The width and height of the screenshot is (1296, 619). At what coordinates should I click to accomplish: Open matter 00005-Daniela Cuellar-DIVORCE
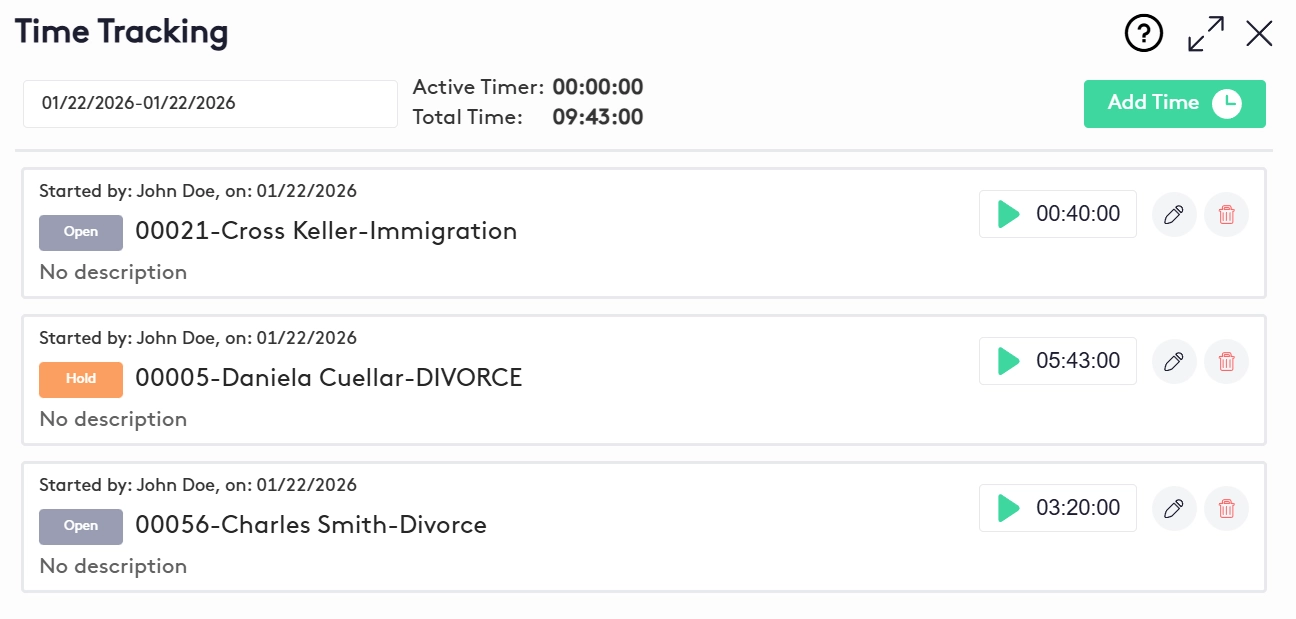(x=328, y=379)
